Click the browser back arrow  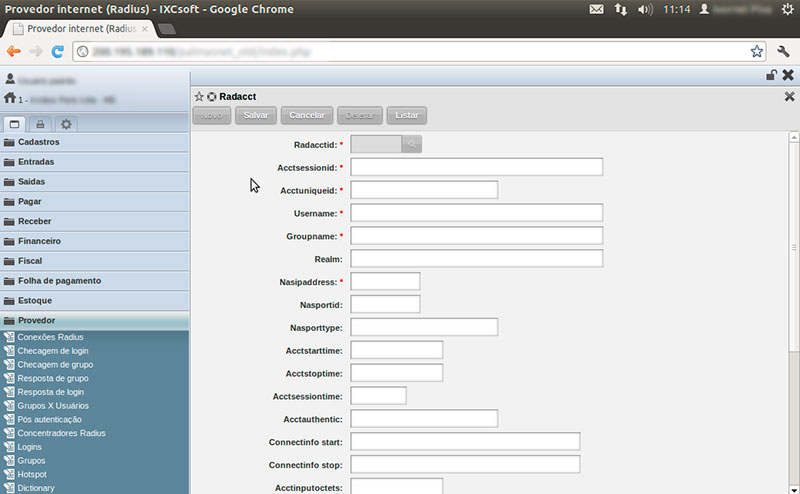pos(14,51)
